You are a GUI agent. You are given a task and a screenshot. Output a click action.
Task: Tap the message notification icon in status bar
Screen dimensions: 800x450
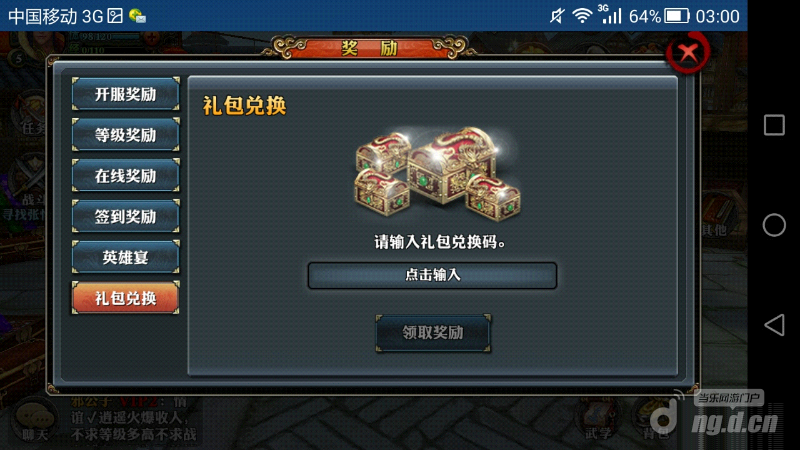tap(137, 16)
